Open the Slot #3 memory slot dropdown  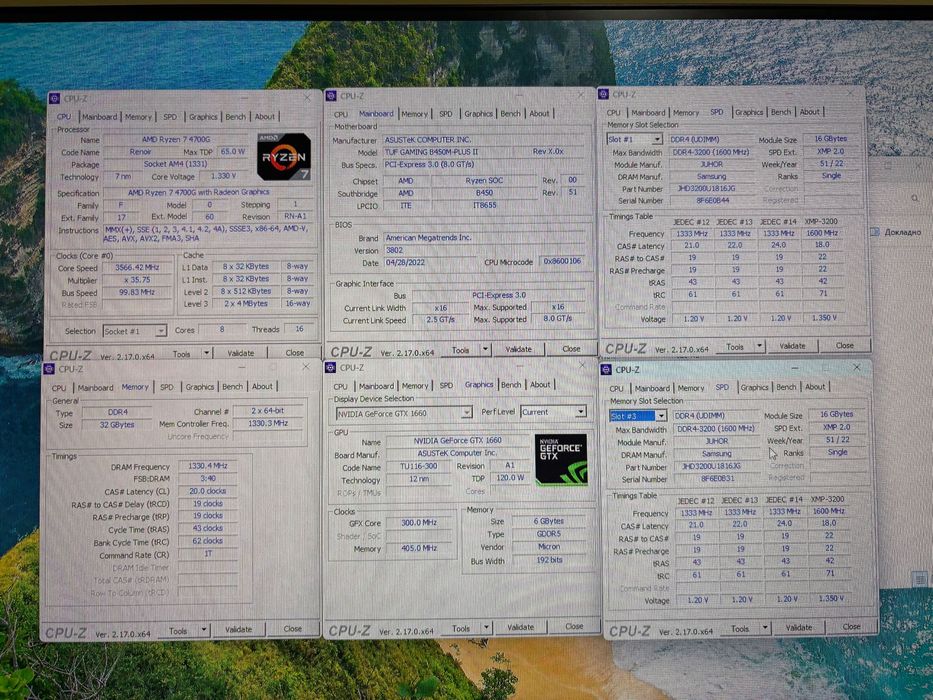638,415
